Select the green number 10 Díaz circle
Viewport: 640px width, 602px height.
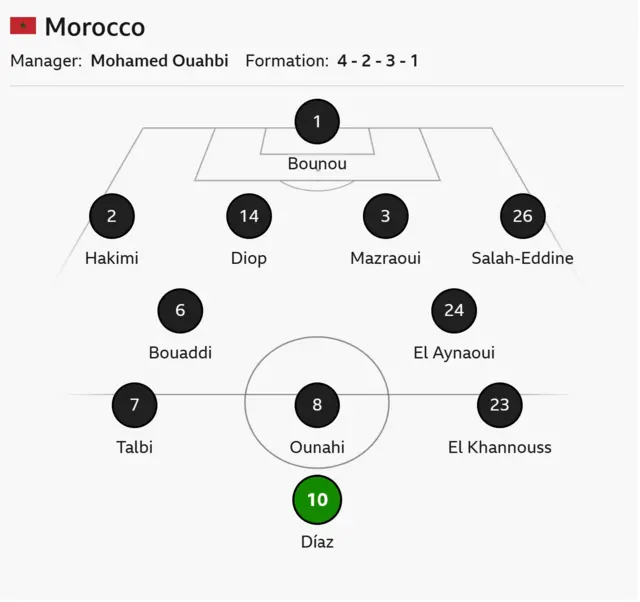coord(317,500)
